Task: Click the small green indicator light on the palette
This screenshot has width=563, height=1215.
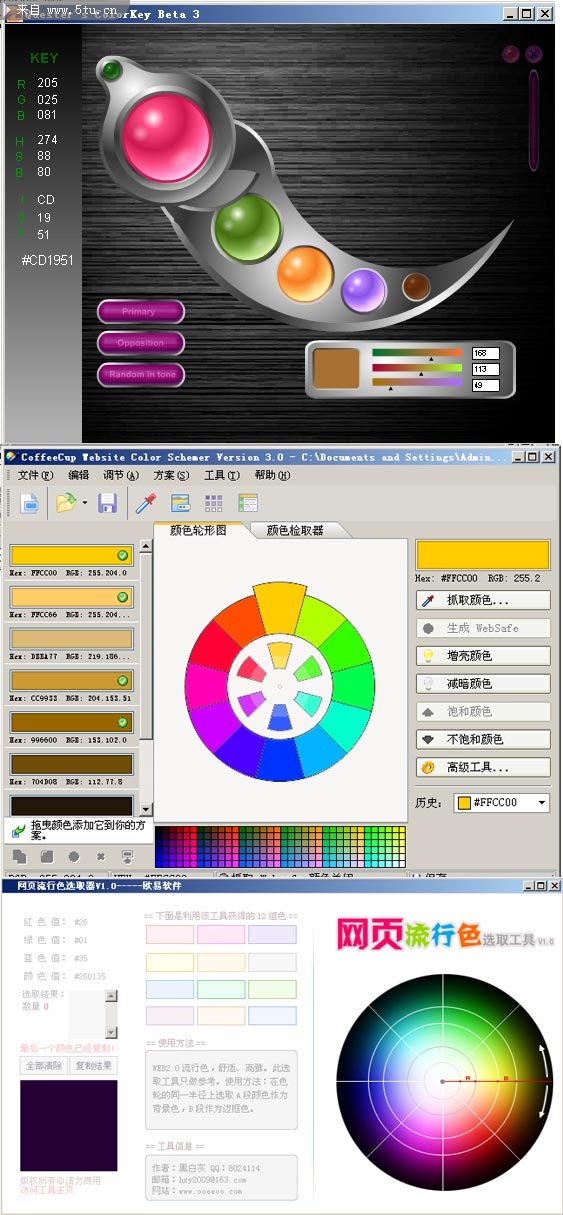Action: [x=111, y=70]
